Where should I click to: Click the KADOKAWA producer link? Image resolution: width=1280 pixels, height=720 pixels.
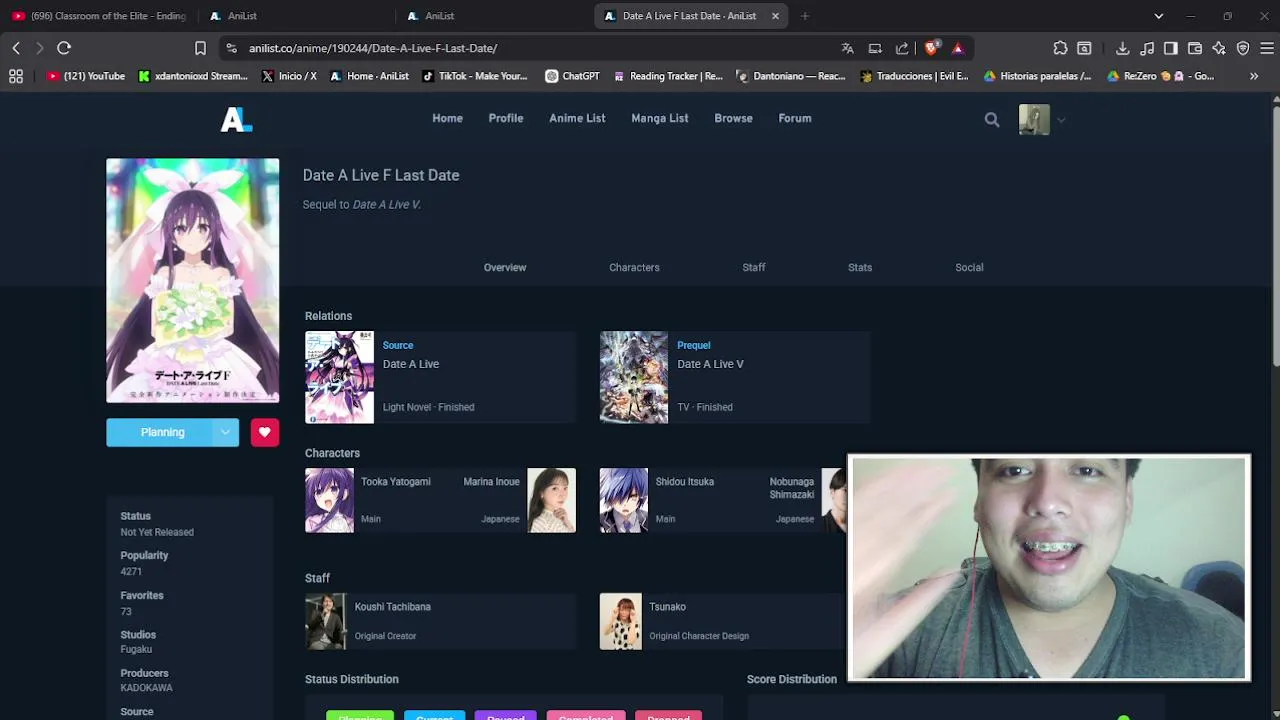[146, 688]
